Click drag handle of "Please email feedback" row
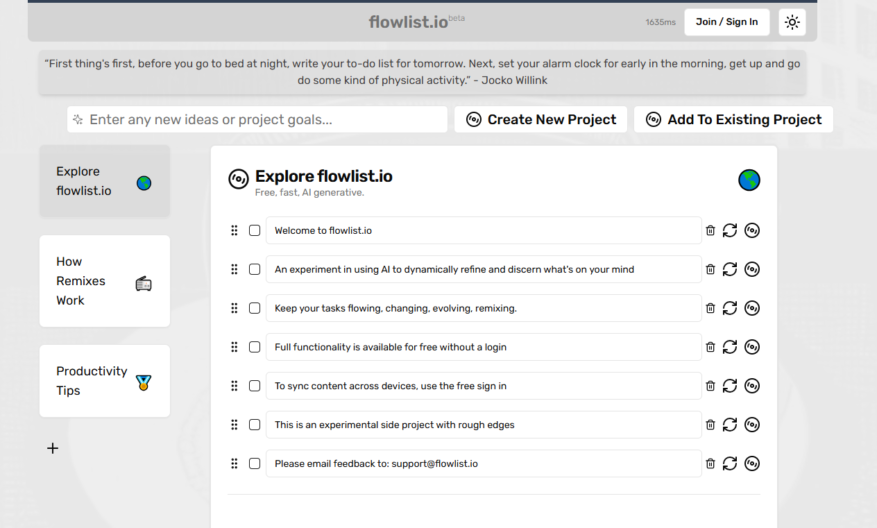This screenshot has width=877, height=528. tap(234, 464)
